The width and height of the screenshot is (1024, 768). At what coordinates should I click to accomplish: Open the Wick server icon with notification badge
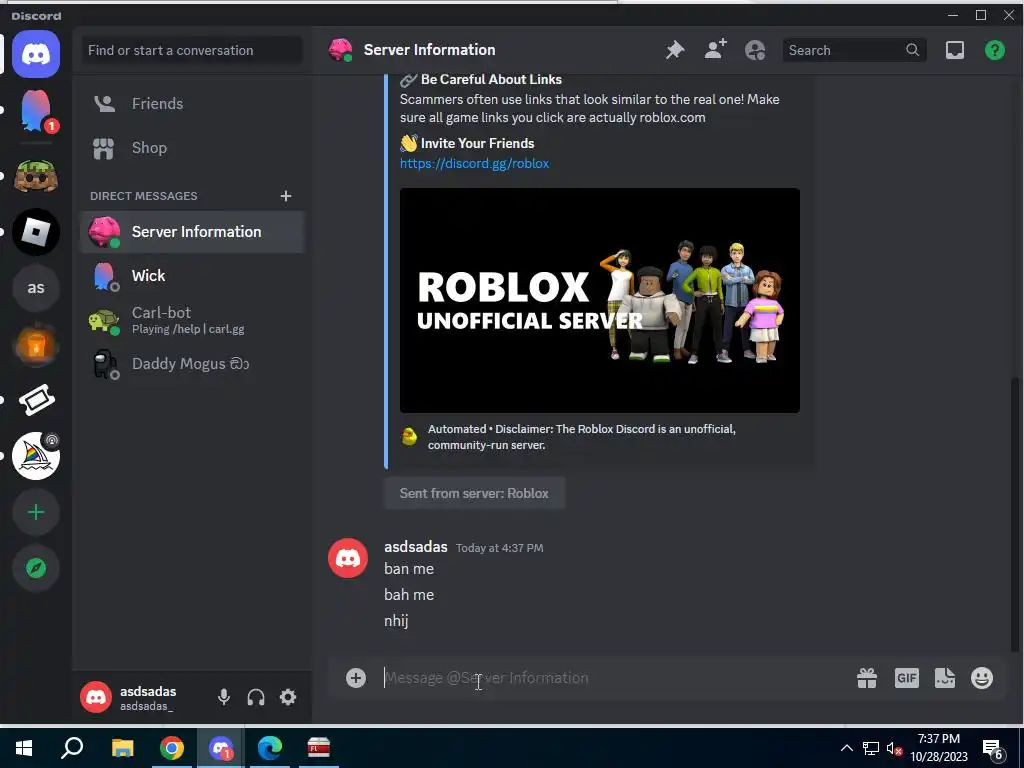[36, 111]
